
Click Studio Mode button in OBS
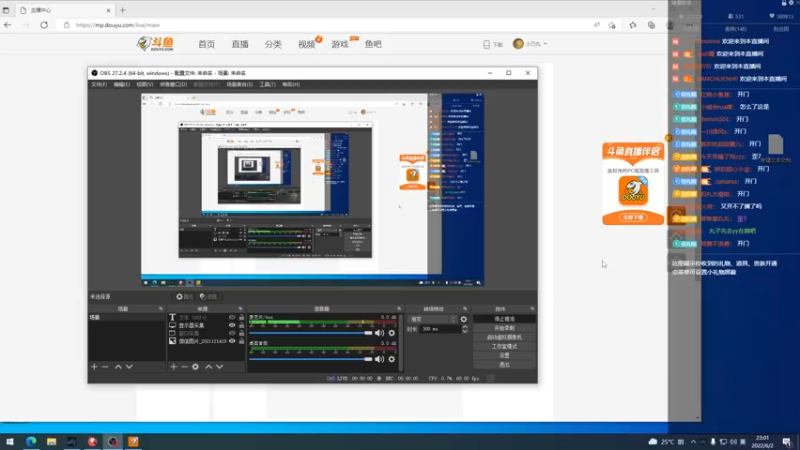(x=504, y=346)
